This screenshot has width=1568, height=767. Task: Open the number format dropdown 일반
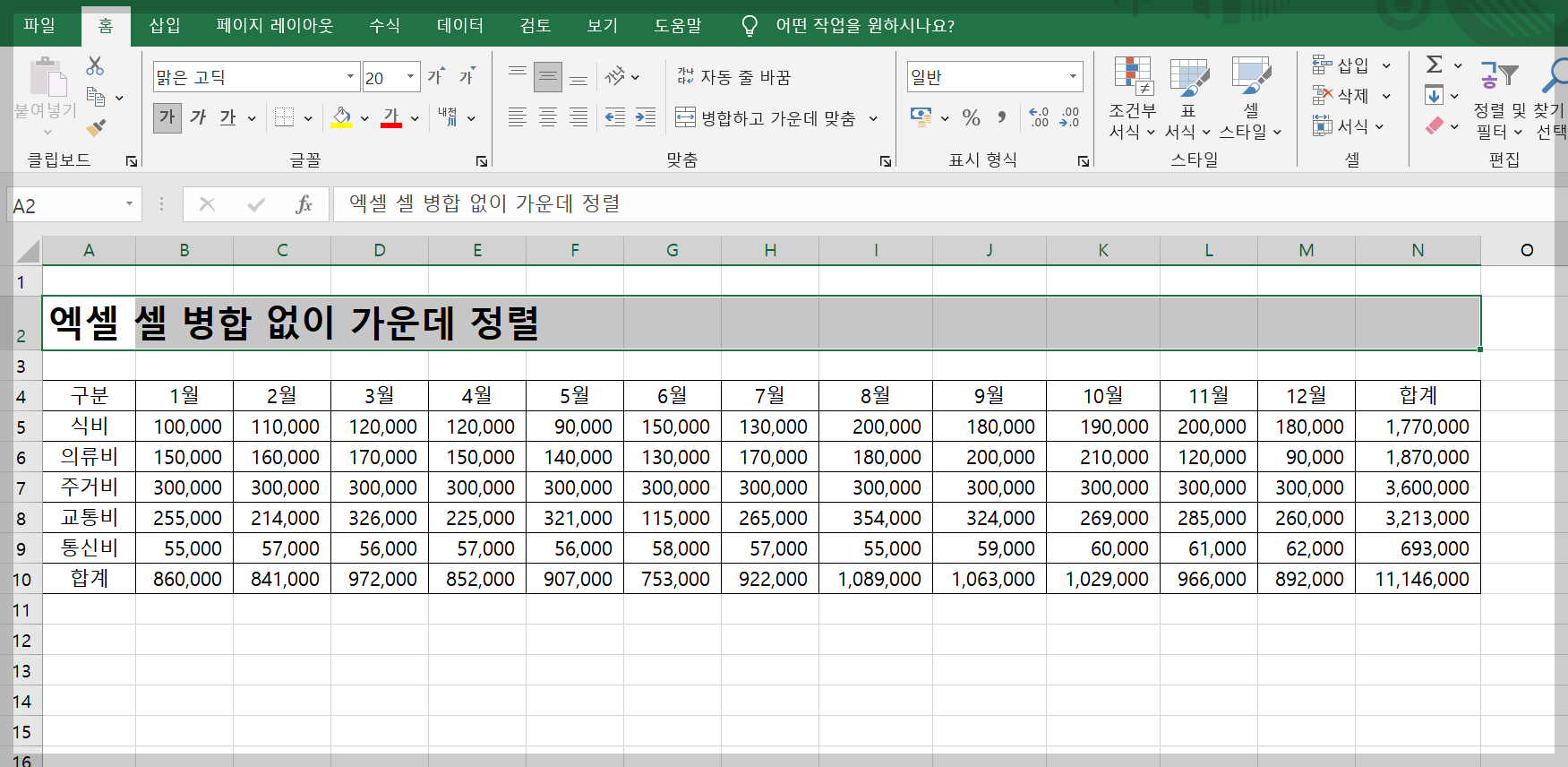1073,77
